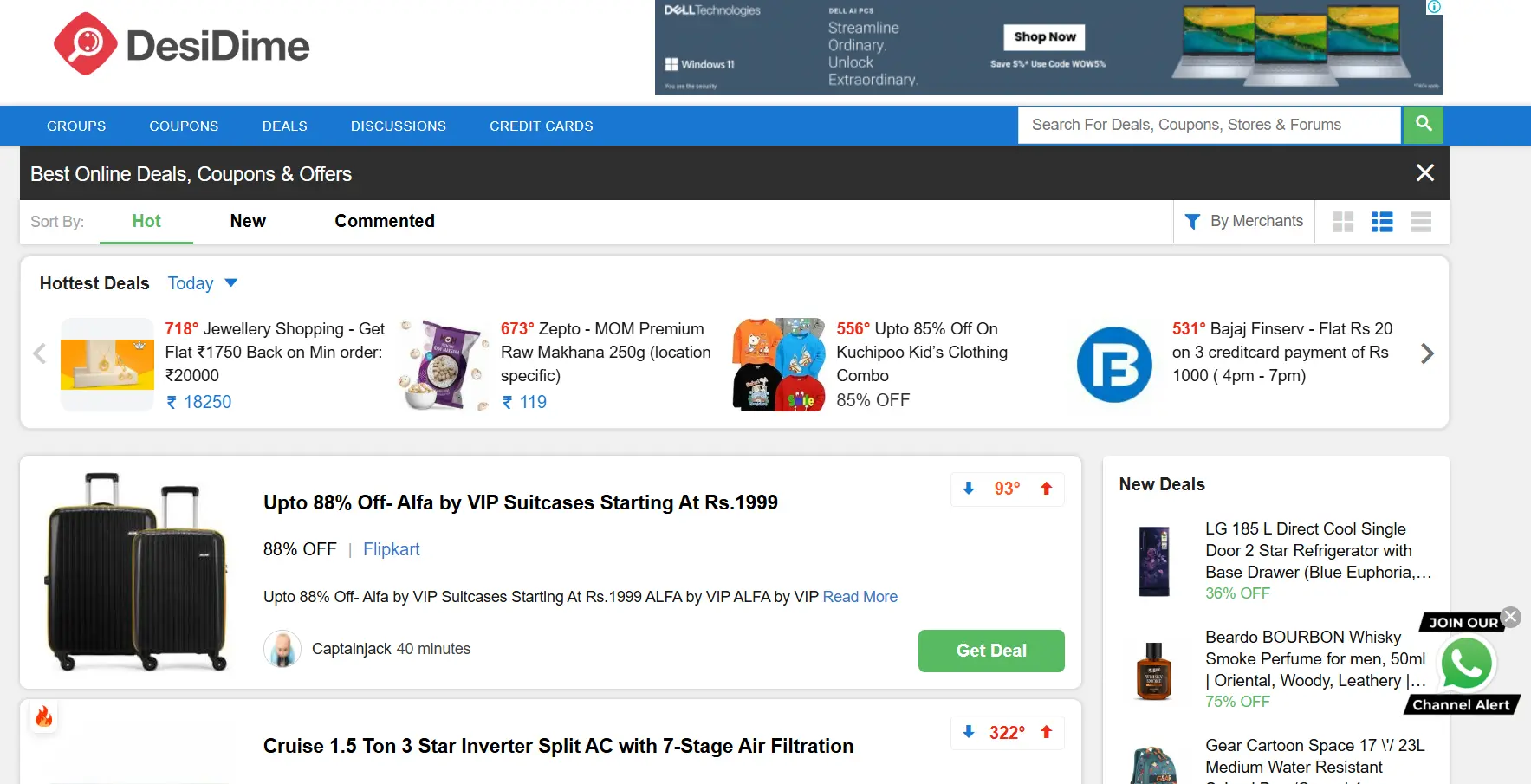
Task: Open the Flipkart merchant link
Action: [x=391, y=549]
